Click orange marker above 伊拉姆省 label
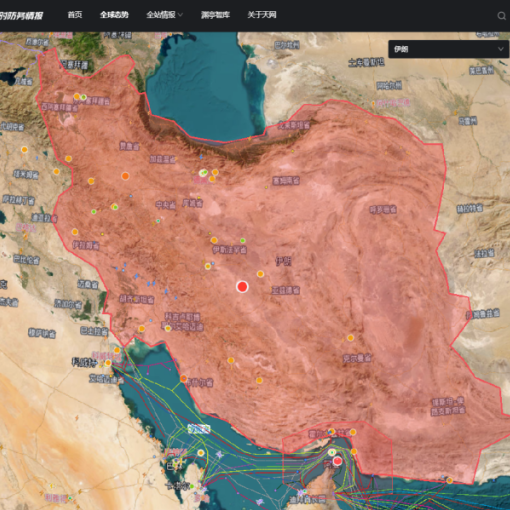 [75, 232]
